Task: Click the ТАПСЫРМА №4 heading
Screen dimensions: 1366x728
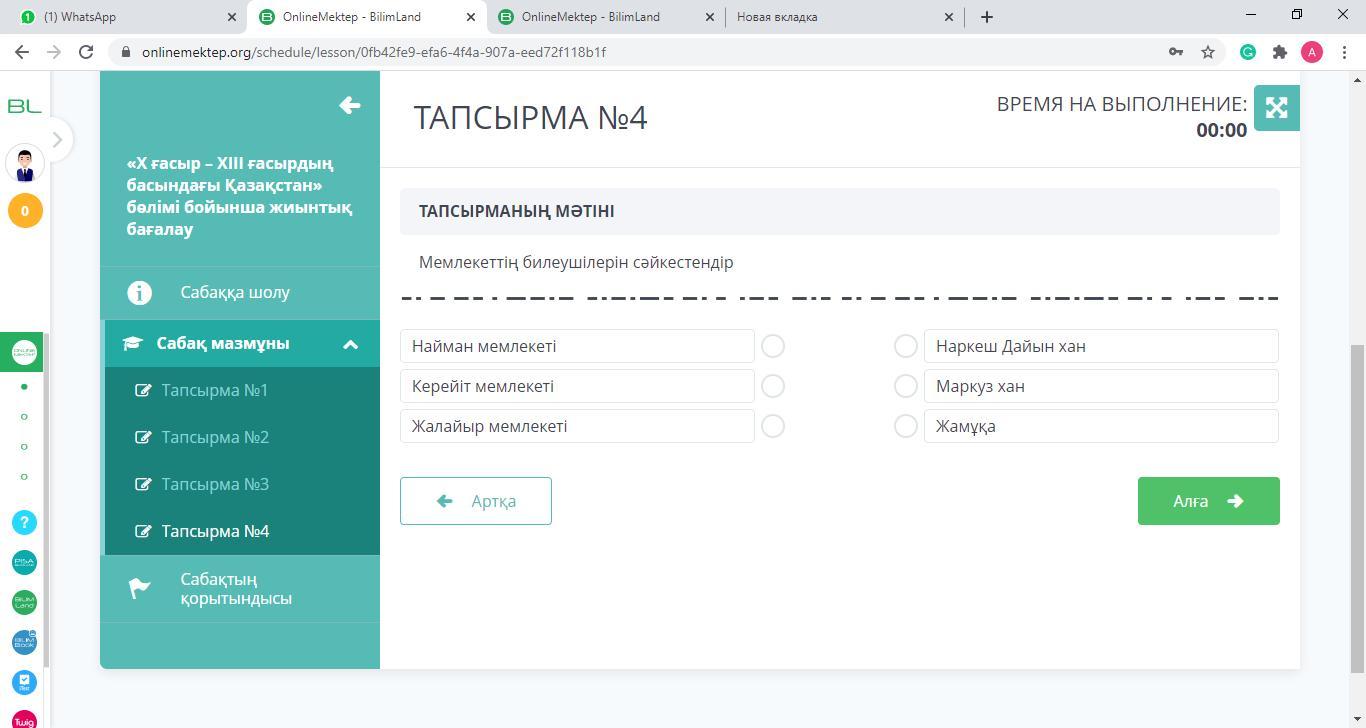Action: click(531, 118)
